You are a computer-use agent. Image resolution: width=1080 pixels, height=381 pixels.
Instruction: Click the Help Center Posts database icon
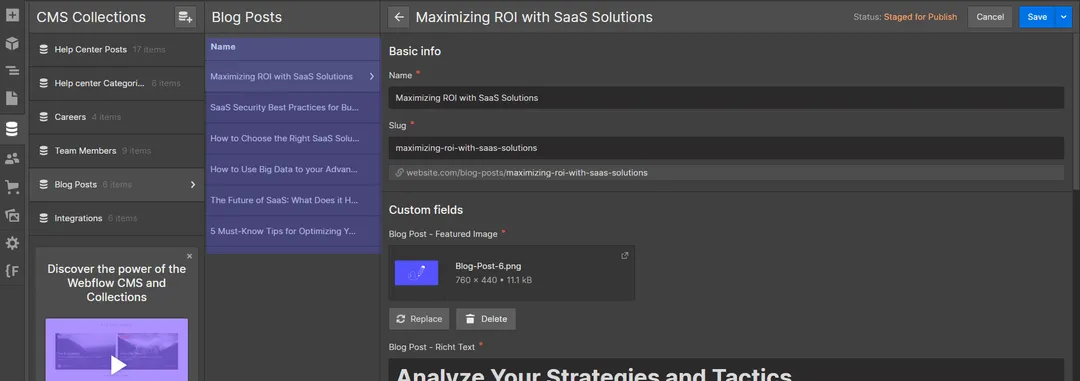coord(43,50)
